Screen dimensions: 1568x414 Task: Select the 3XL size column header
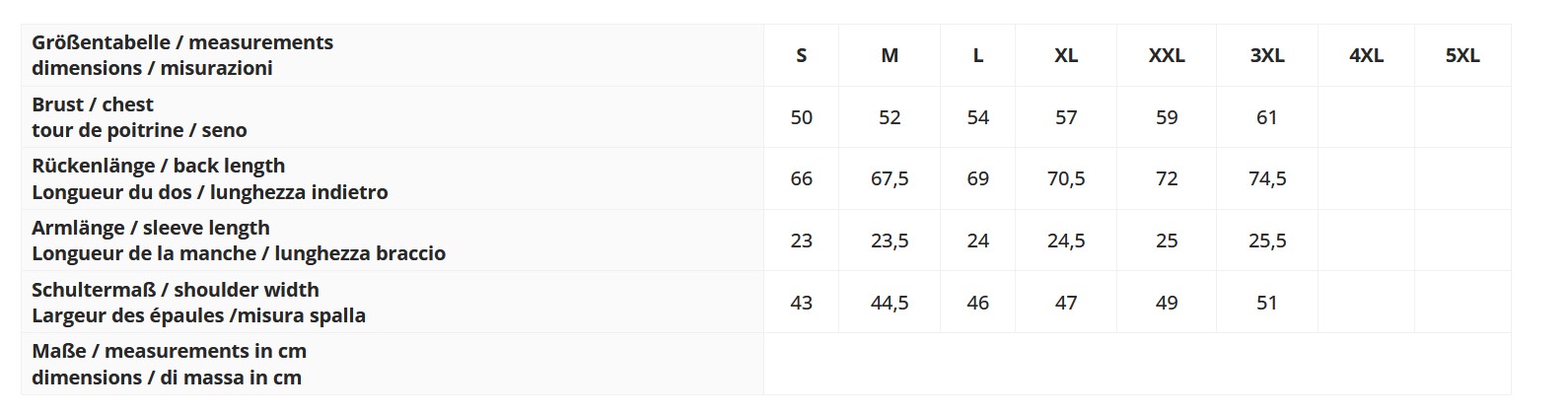click(x=1266, y=56)
